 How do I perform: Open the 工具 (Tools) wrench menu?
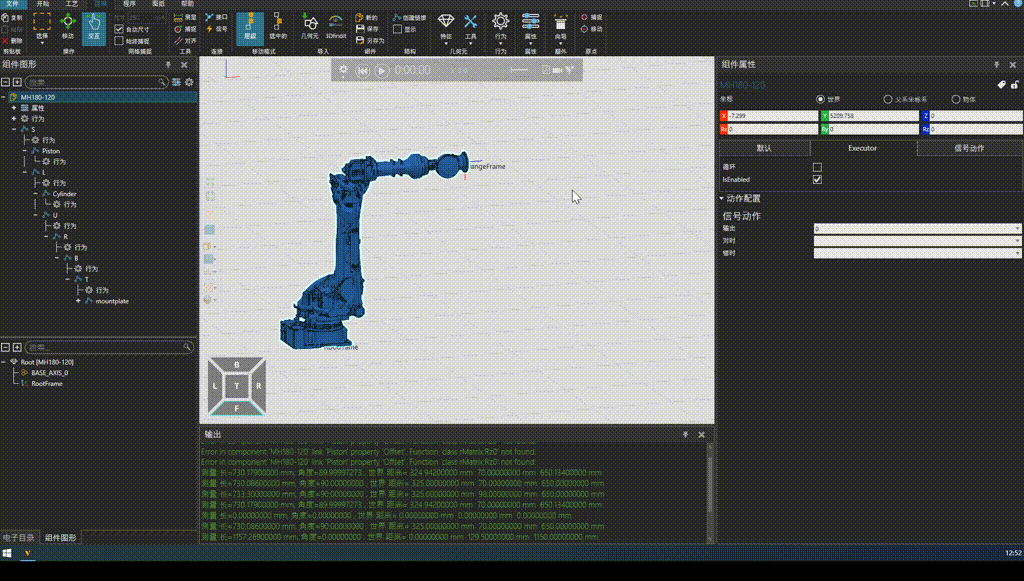point(470,27)
